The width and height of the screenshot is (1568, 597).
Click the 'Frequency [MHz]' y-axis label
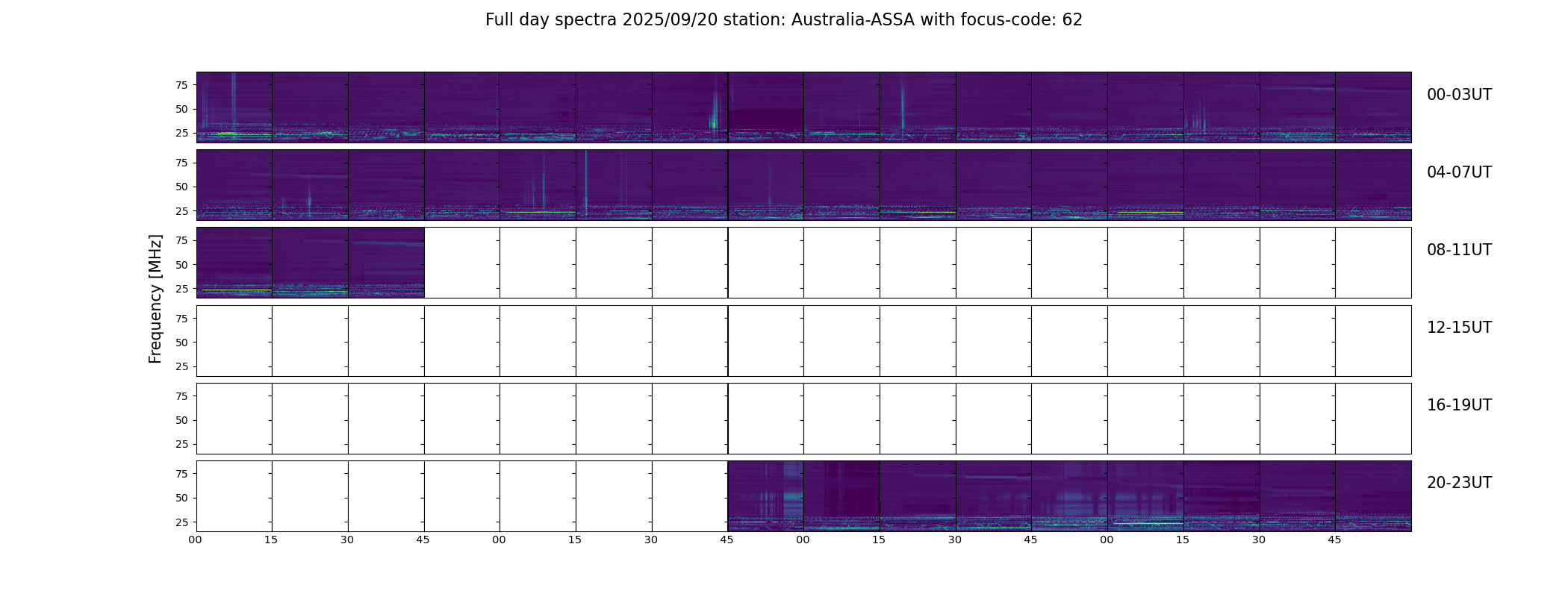(155, 298)
